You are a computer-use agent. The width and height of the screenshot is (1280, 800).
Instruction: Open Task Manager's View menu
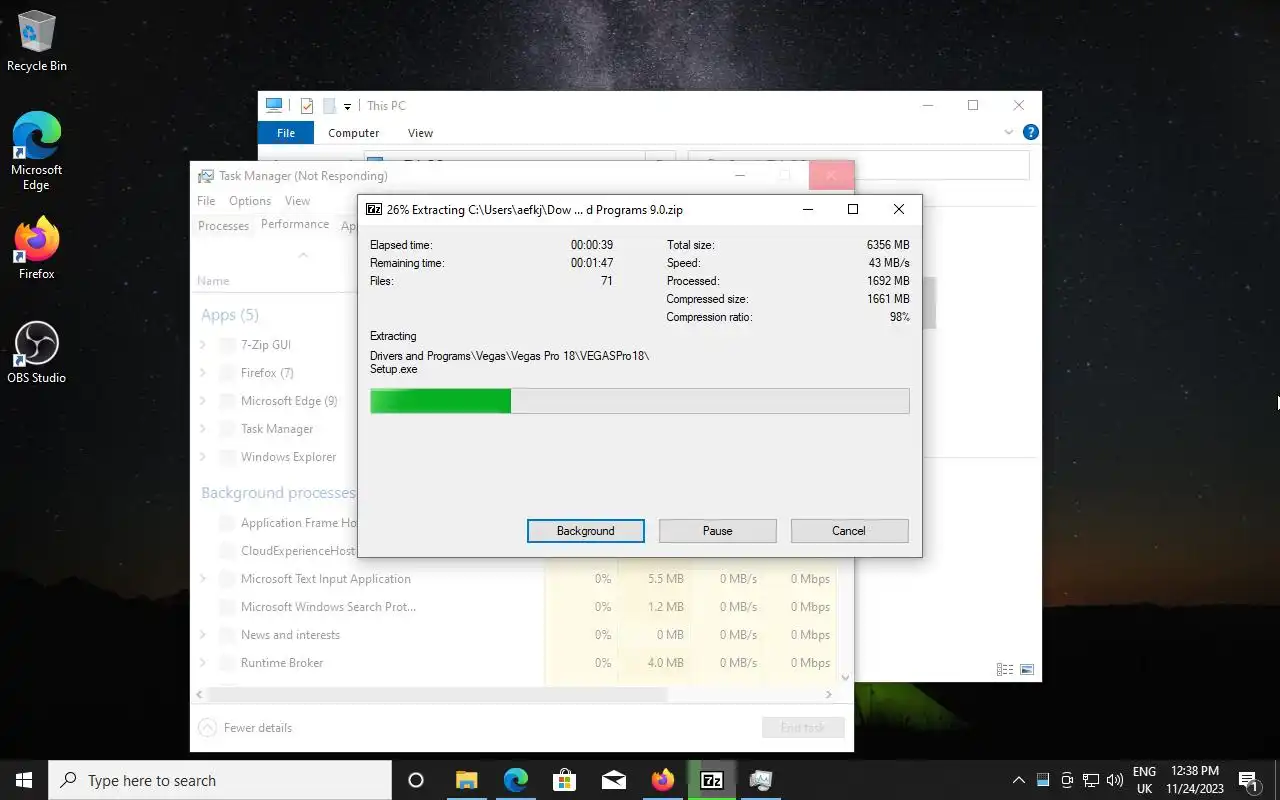[298, 201]
